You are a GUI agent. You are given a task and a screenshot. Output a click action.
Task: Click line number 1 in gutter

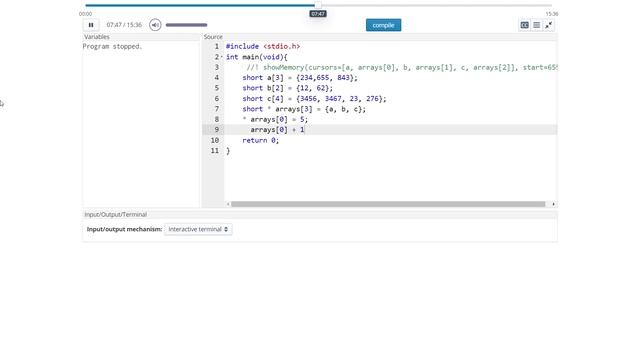click(x=216, y=47)
